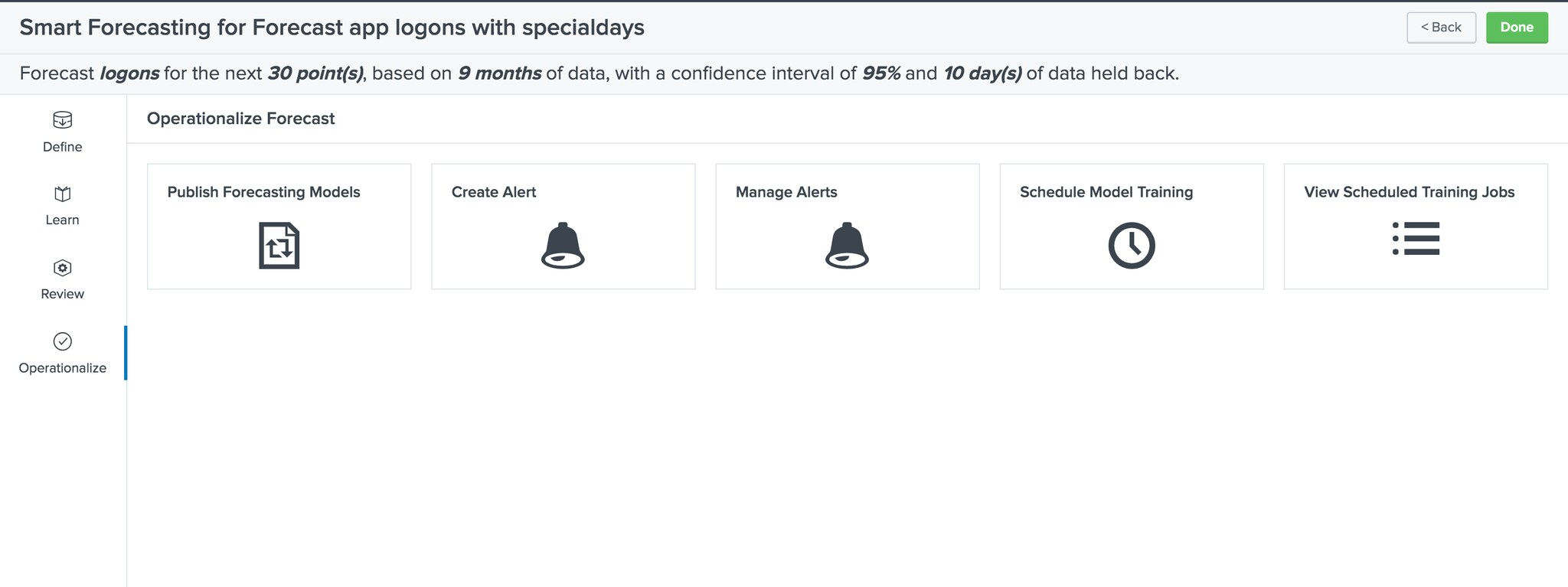Image resolution: width=1568 pixels, height=587 pixels.
Task: Open the View Scheduled Training Jobs card title
Action: tap(1410, 192)
